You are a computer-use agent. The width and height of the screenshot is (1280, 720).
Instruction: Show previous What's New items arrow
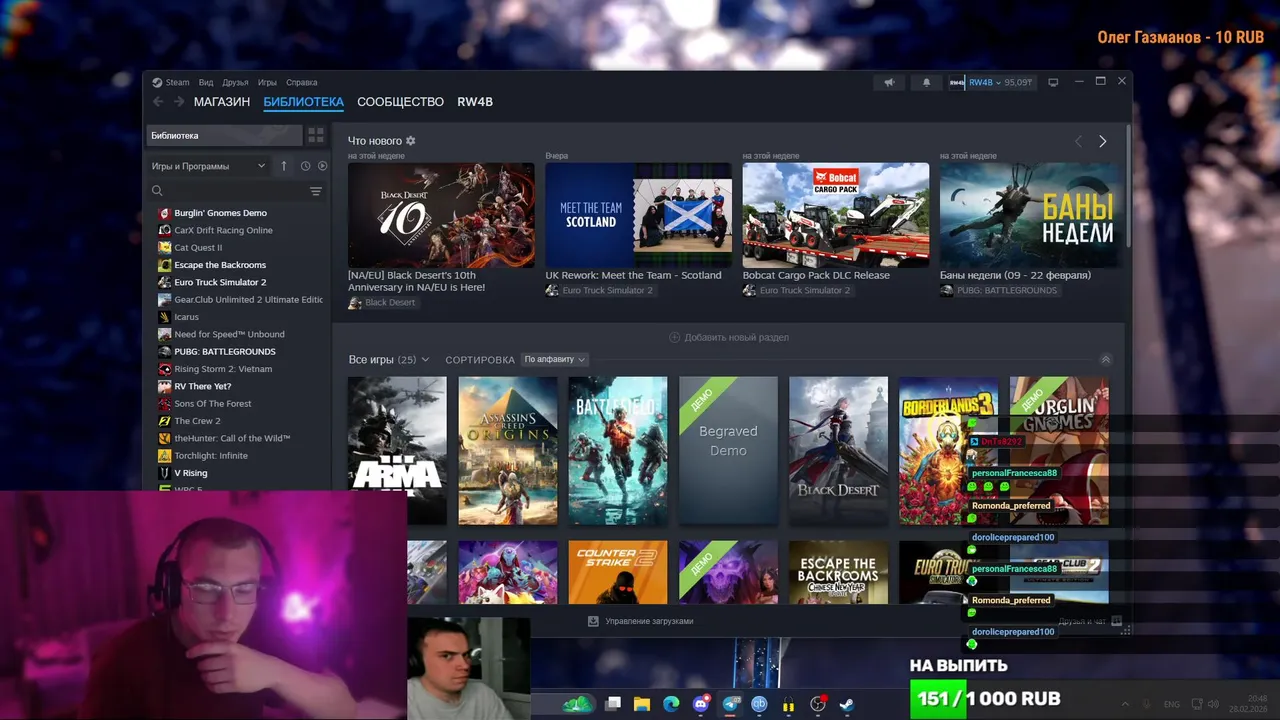pyautogui.click(x=1078, y=142)
